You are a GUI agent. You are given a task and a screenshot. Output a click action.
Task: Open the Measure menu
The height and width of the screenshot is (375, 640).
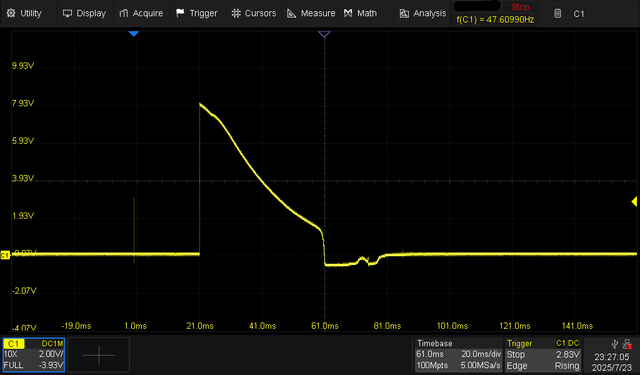[x=311, y=13]
